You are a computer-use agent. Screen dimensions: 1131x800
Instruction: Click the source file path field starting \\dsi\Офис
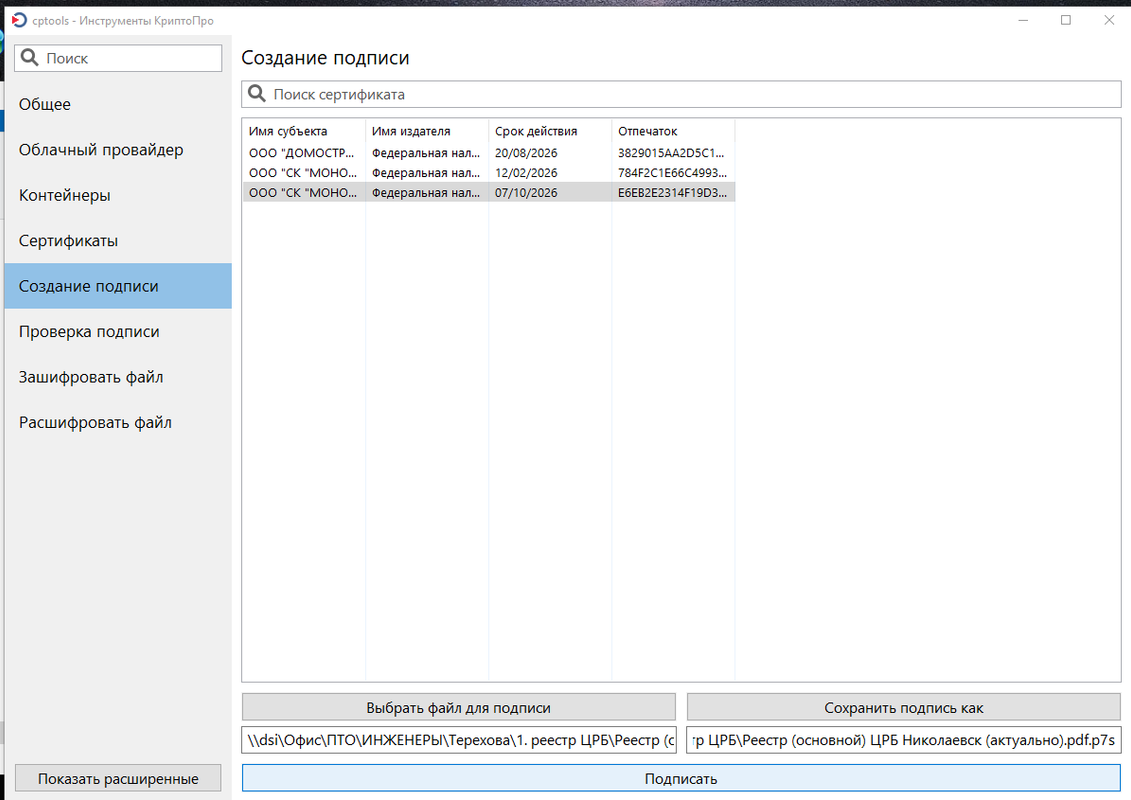459,740
